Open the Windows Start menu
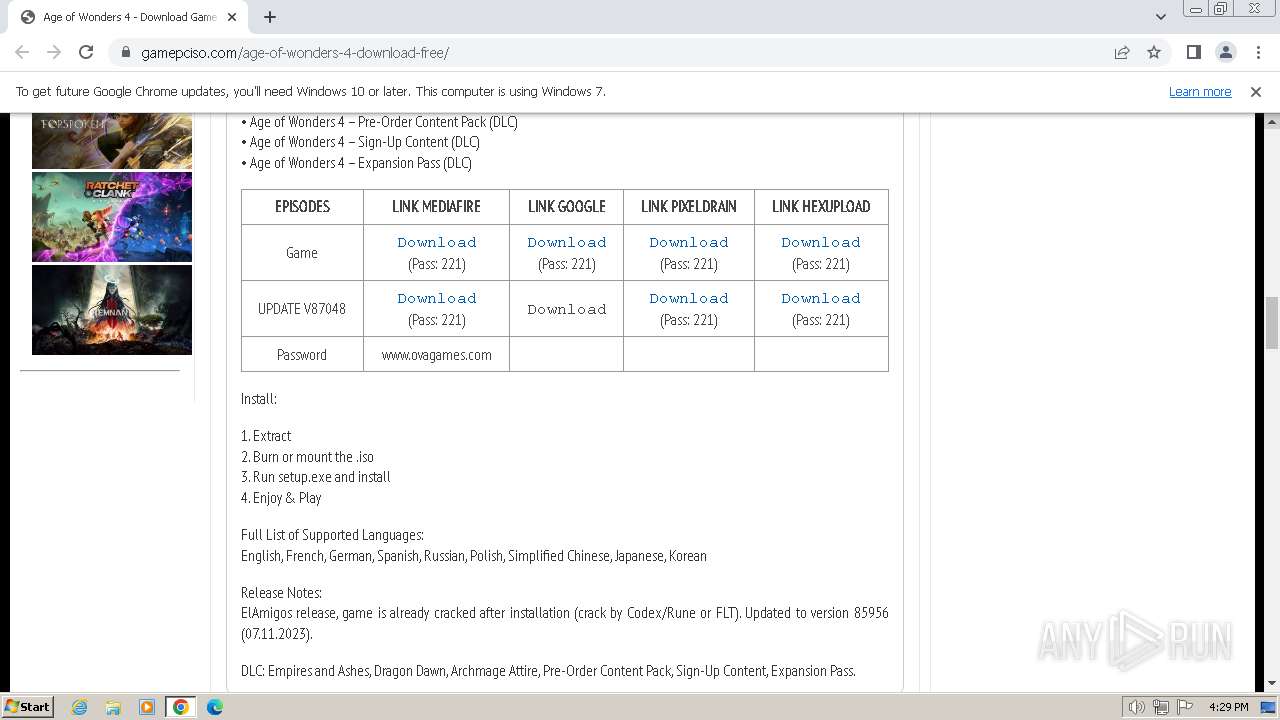The width and height of the screenshot is (1280, 720). coord(28,706)
